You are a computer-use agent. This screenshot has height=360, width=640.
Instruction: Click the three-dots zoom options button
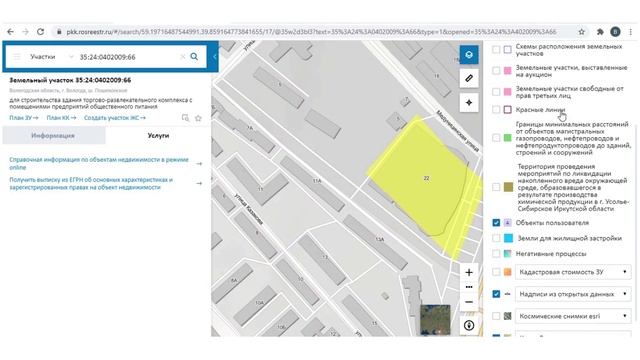[469, 287]
